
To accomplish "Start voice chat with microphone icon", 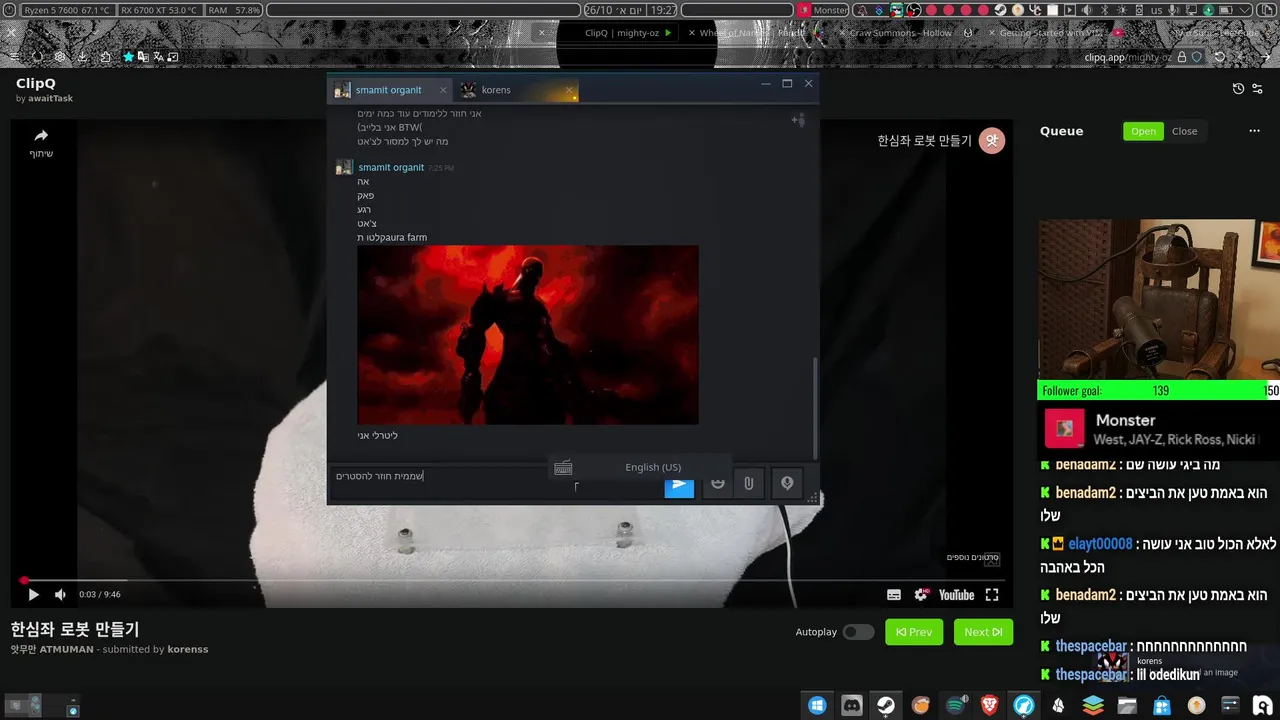I will 787,484.
